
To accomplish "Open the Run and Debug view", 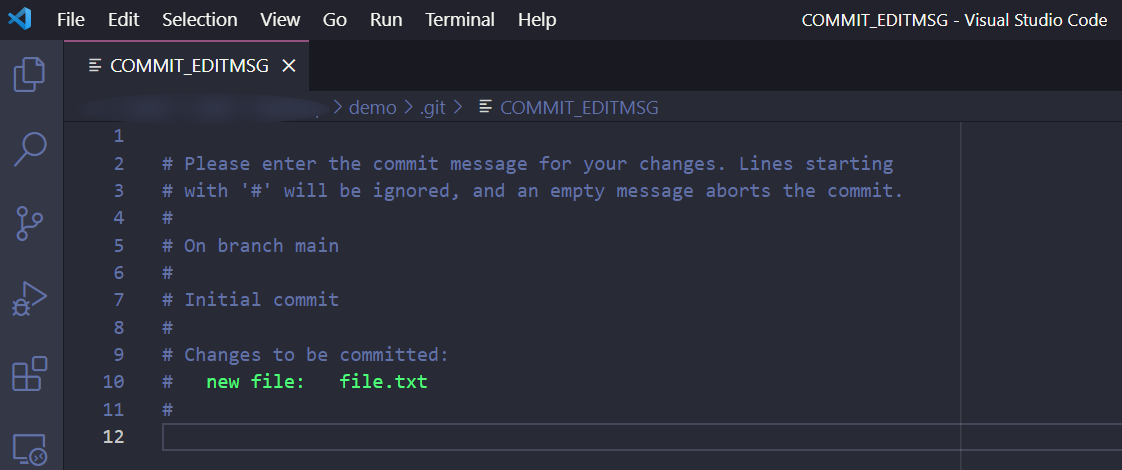I will pyautogui.click(x=29, y=299).
